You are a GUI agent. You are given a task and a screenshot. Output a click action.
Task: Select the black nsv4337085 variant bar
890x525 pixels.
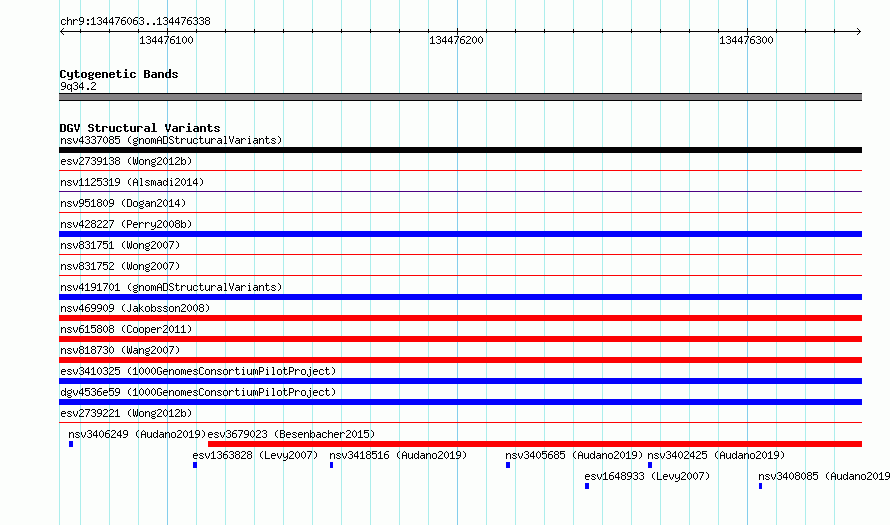pyautogui.click(x=460, y=150)
